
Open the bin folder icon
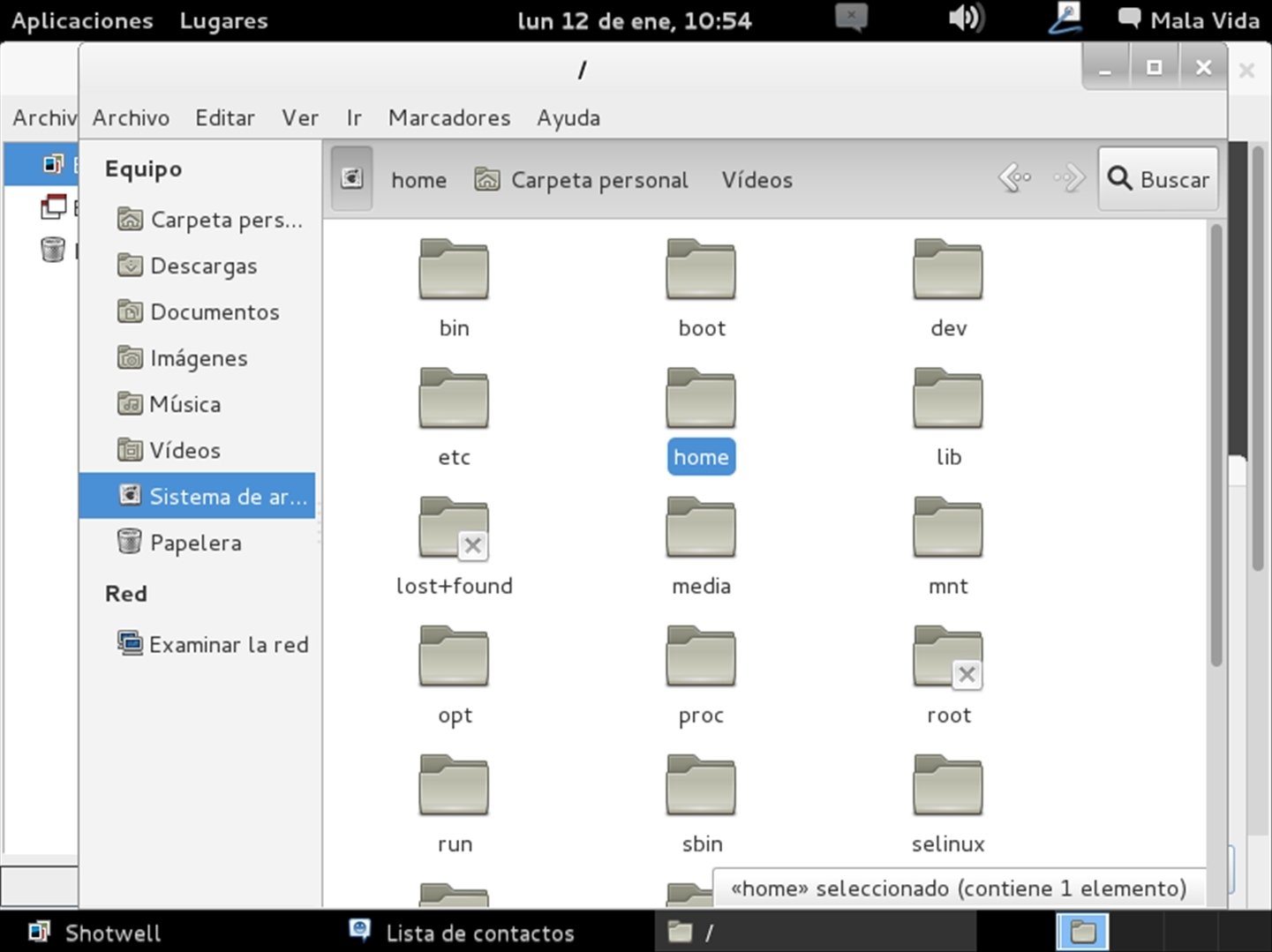point(454,270)
